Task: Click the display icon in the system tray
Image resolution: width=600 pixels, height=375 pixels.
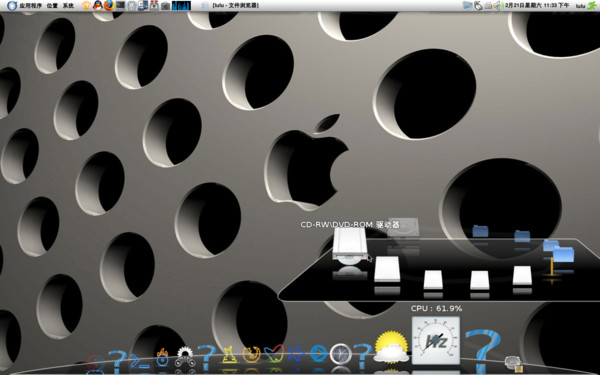Action: coord(468,5)
